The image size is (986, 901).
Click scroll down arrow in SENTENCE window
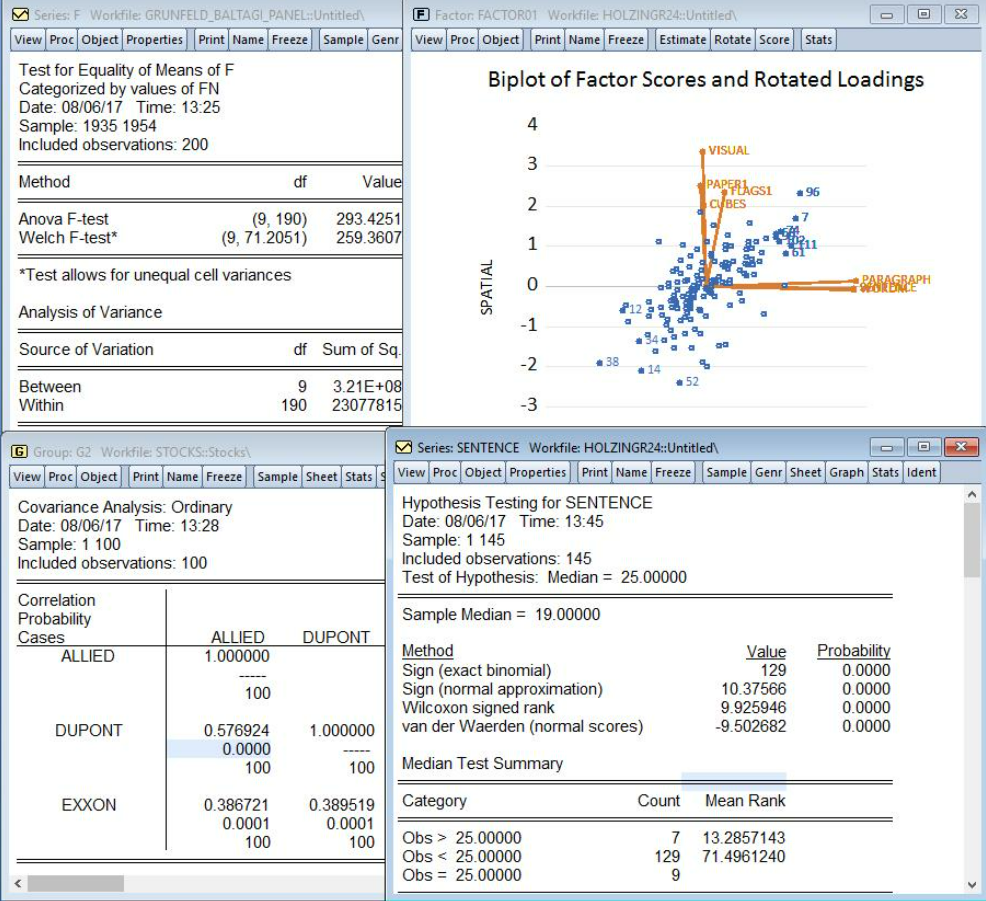point(972,885)
